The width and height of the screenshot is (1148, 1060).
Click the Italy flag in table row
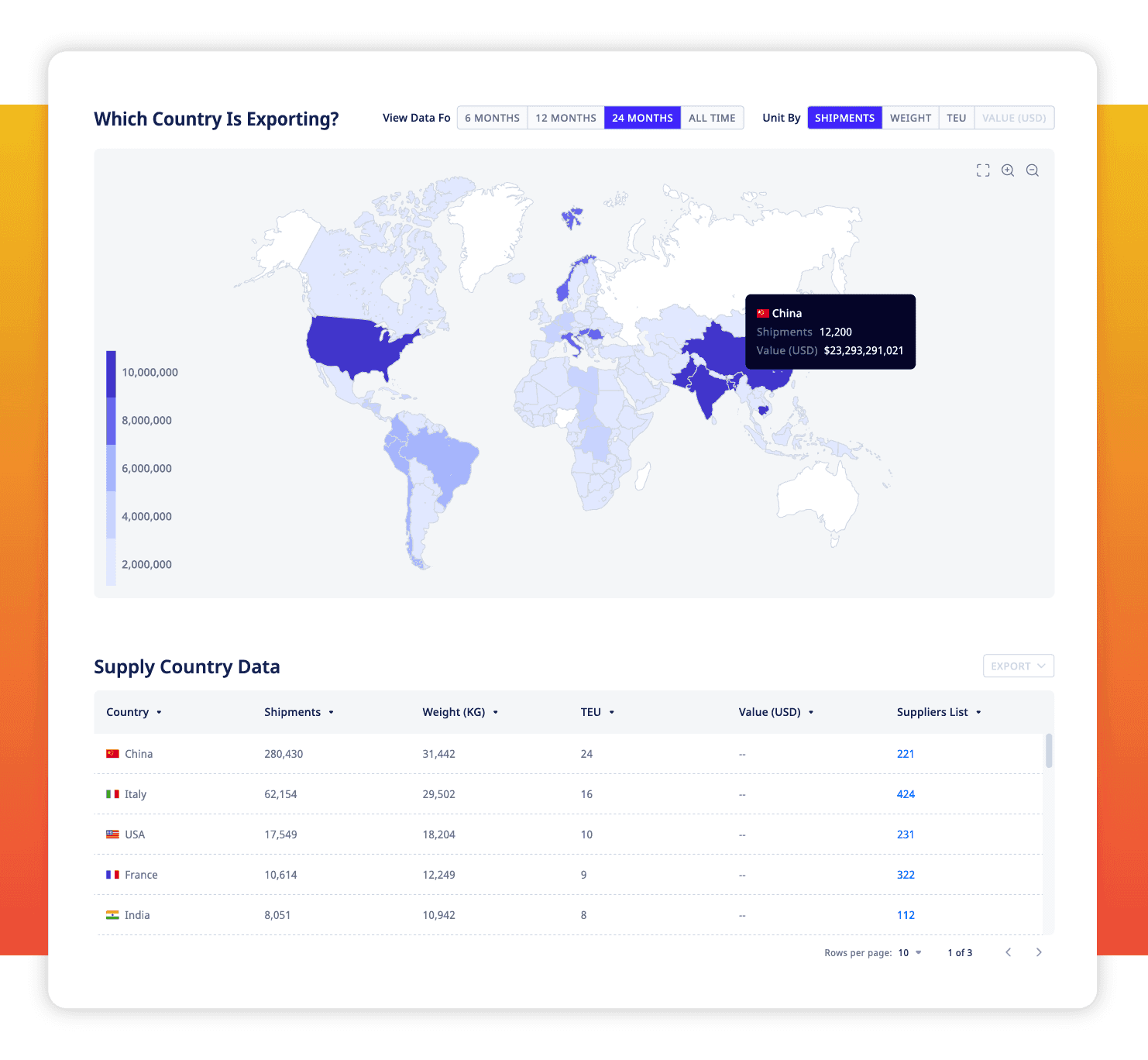[x=112, y=794]
